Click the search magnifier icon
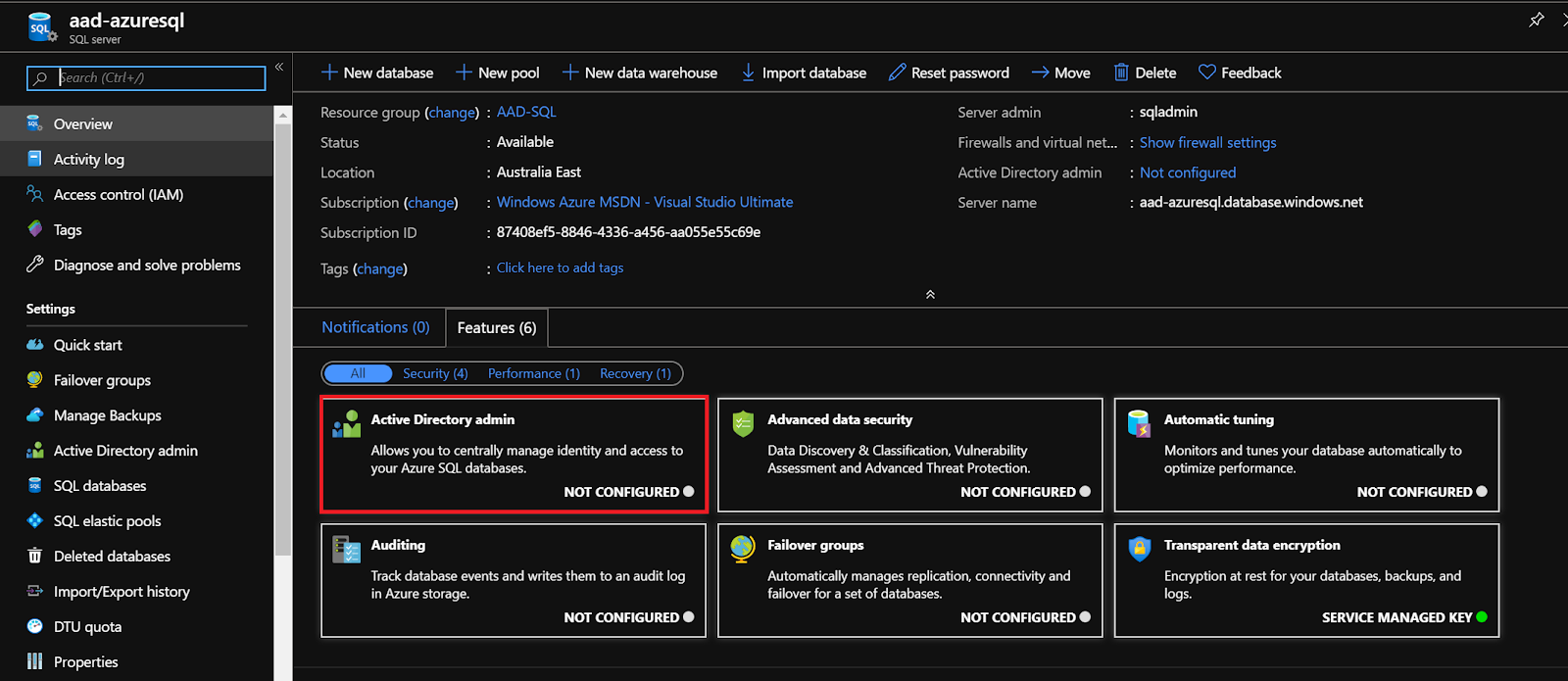 (40, 78)
